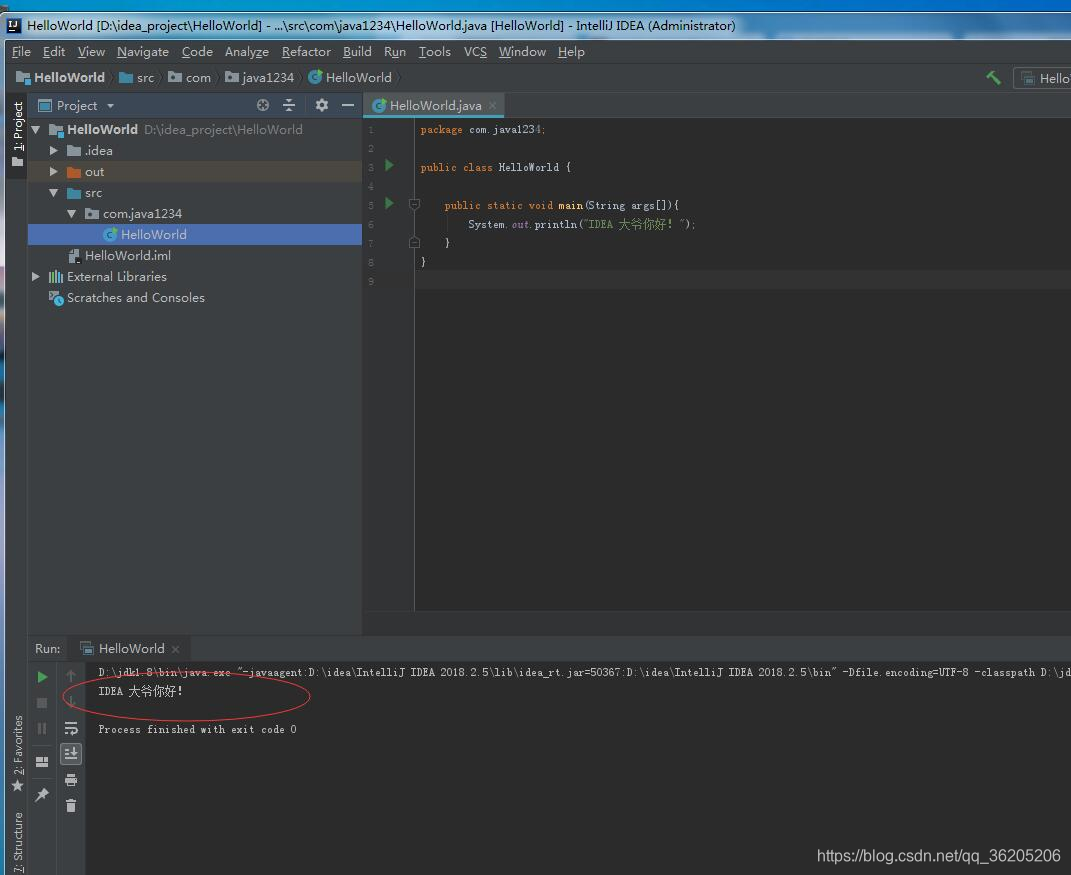Viewport: 1071px width, 875px height.
Task: Switch to the HelloWorld.java editor tab
Action: click(x=435, y=106)
